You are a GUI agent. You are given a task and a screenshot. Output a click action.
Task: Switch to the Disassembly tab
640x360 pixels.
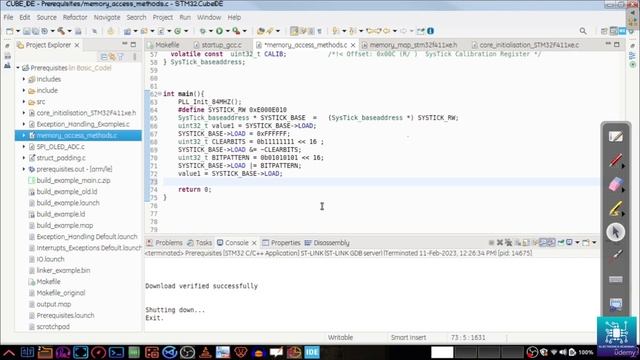click(x=327, y=243)
